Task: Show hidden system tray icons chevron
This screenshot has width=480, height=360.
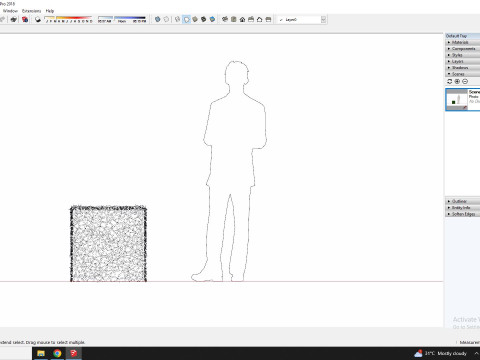Action: [477, 353]
